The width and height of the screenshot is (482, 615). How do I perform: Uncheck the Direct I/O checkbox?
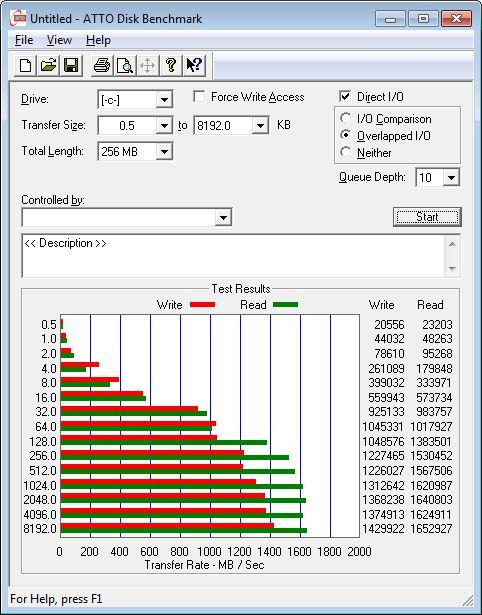(x=345, y=96)
